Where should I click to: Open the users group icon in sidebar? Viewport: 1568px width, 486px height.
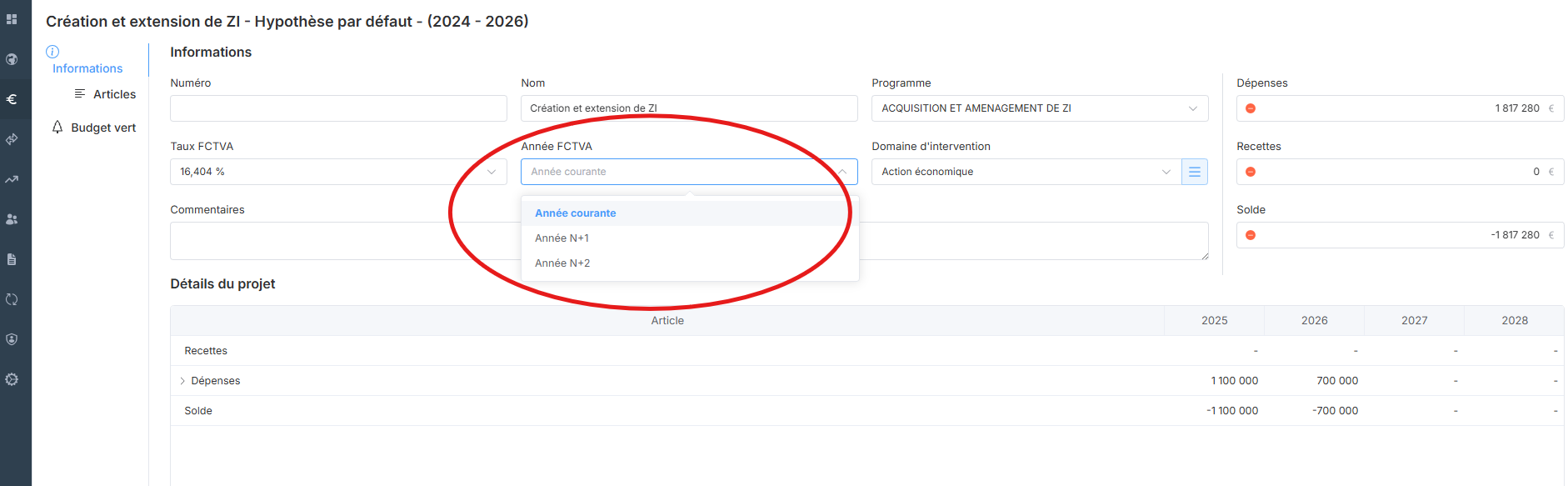tap(12, 219)
